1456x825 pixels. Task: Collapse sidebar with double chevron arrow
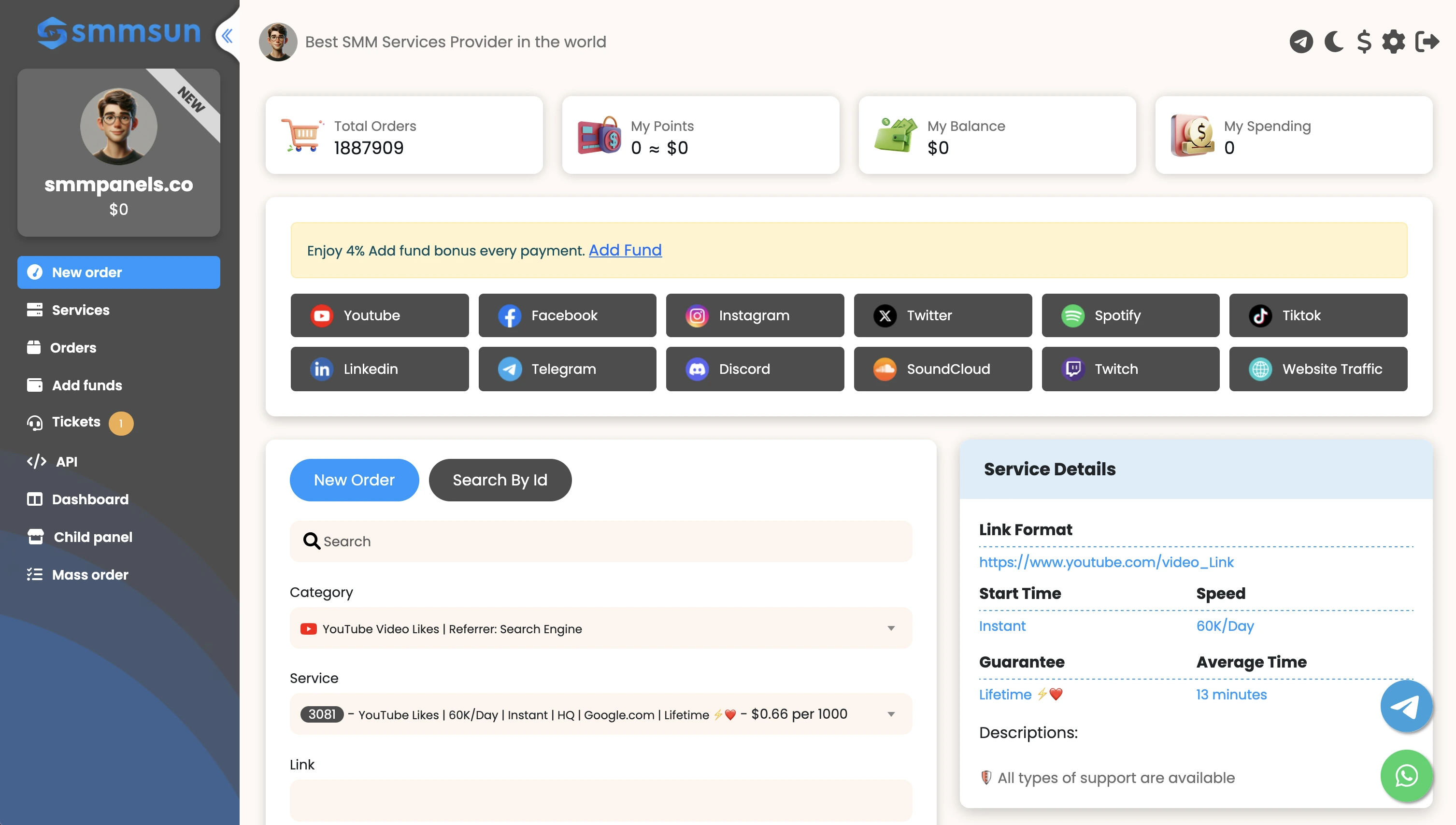click(227, 36)
